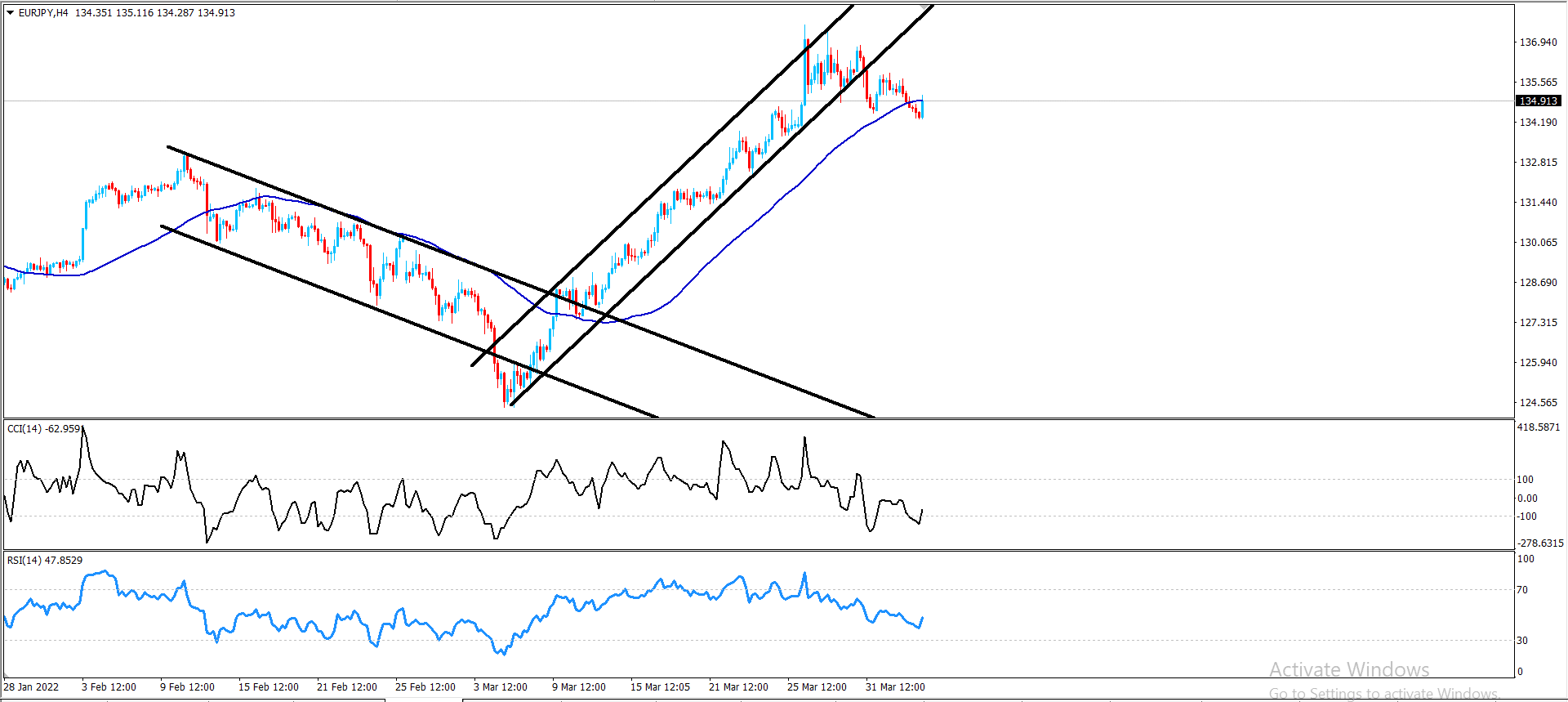This screenshot has height=702, width=1568.
Task: Click the 100 level on the CCI scale
Action: coord(1526,480)
